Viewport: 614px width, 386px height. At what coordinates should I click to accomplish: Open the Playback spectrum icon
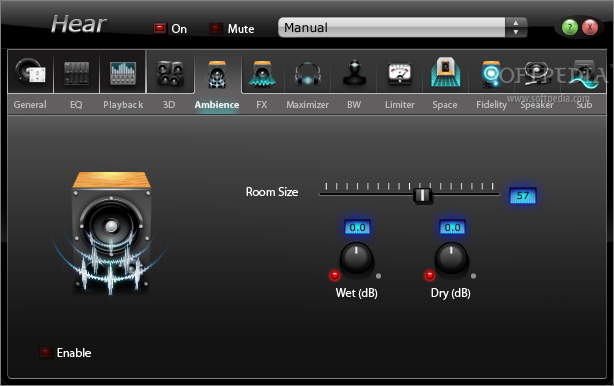coord(123,73)
